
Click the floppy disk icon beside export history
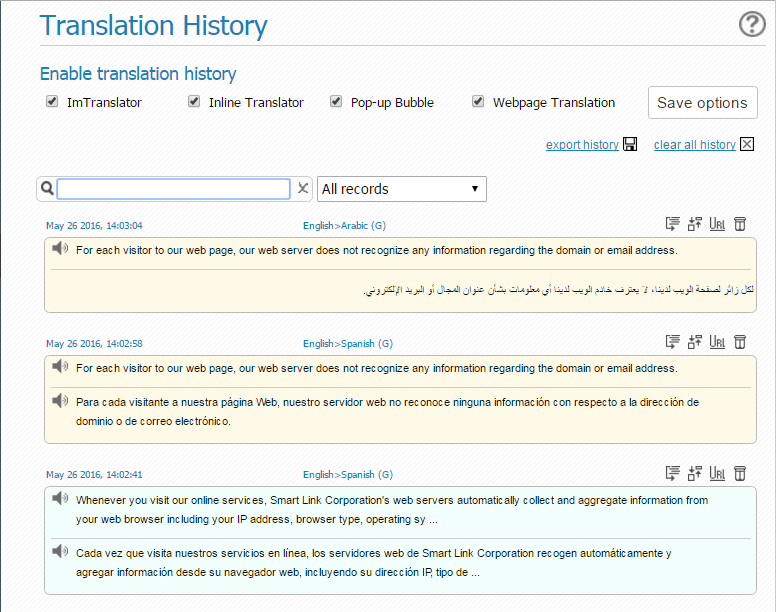[x=630, y=144]
